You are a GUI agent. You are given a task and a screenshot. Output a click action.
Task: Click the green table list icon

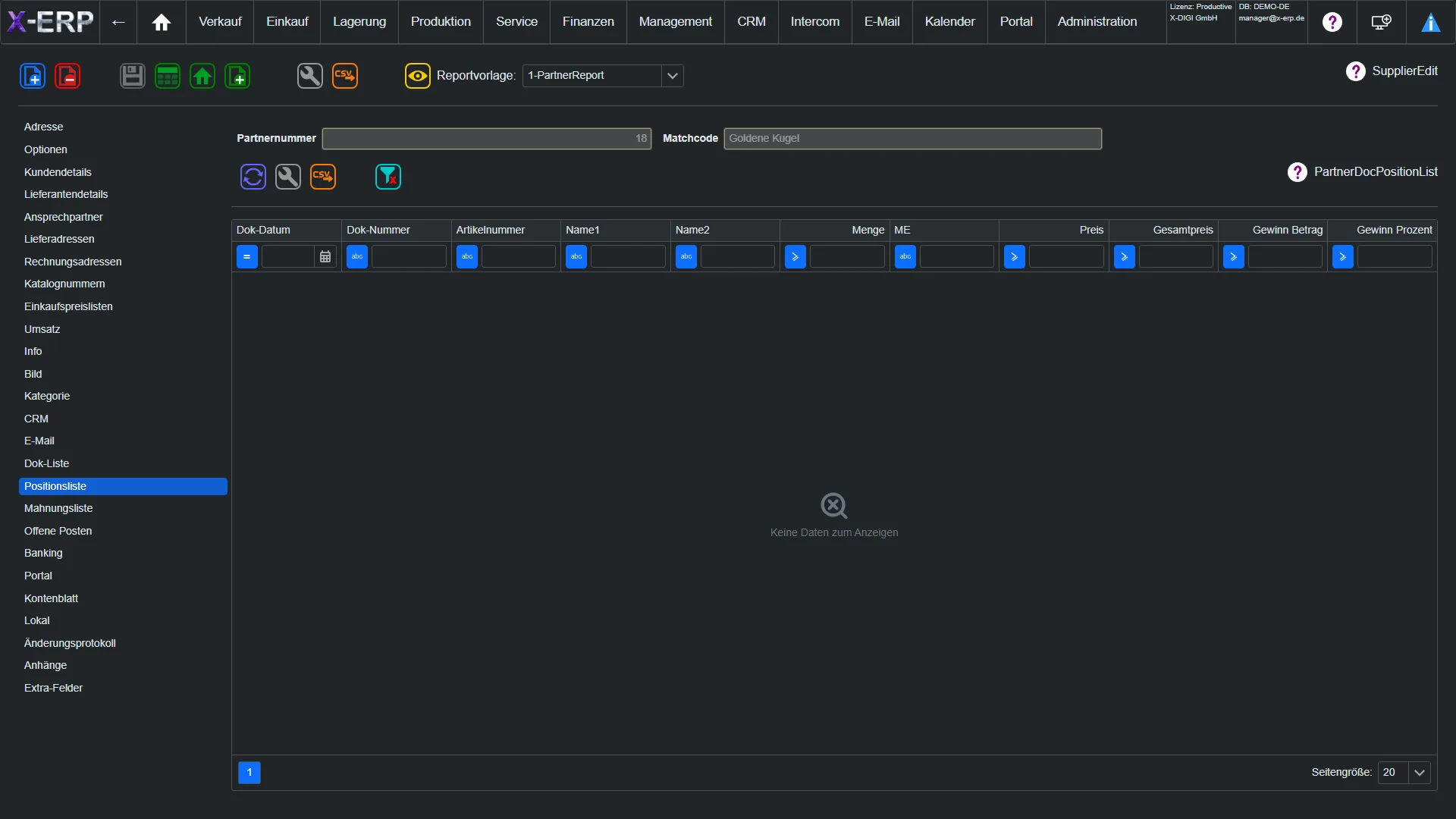coord(168,76)
